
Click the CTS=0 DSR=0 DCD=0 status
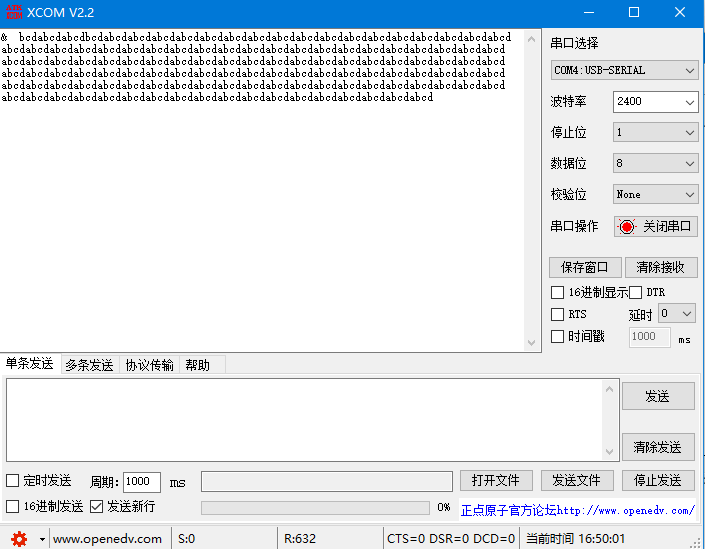coord(451,539)
